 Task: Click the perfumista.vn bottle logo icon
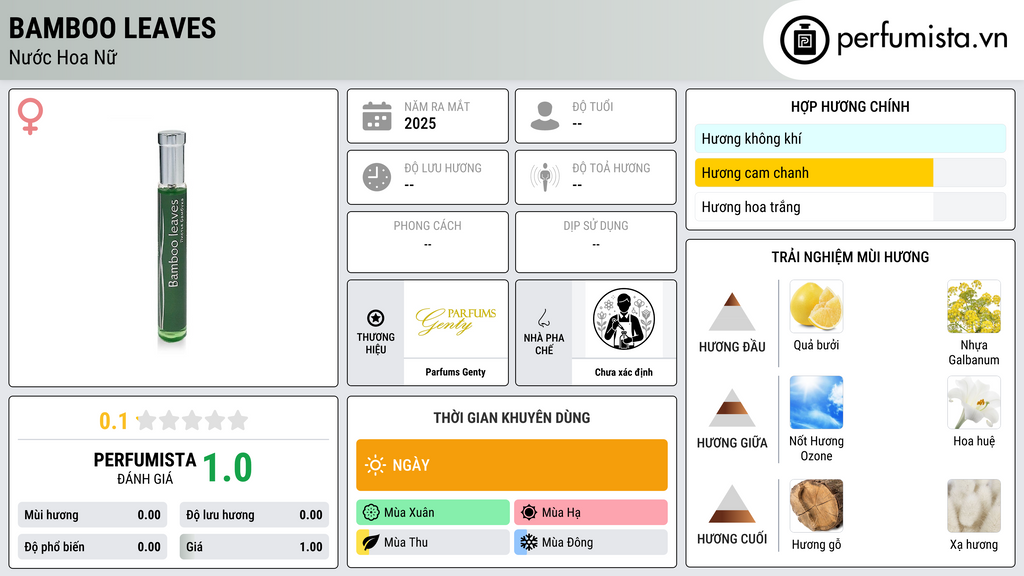(x=804, y=40)
